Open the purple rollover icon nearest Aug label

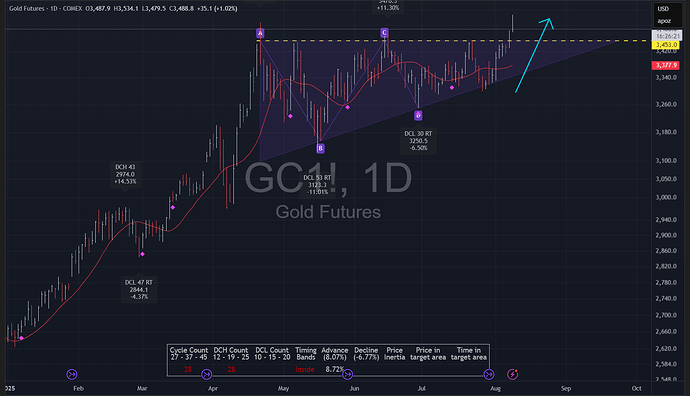tap(489, 374)
